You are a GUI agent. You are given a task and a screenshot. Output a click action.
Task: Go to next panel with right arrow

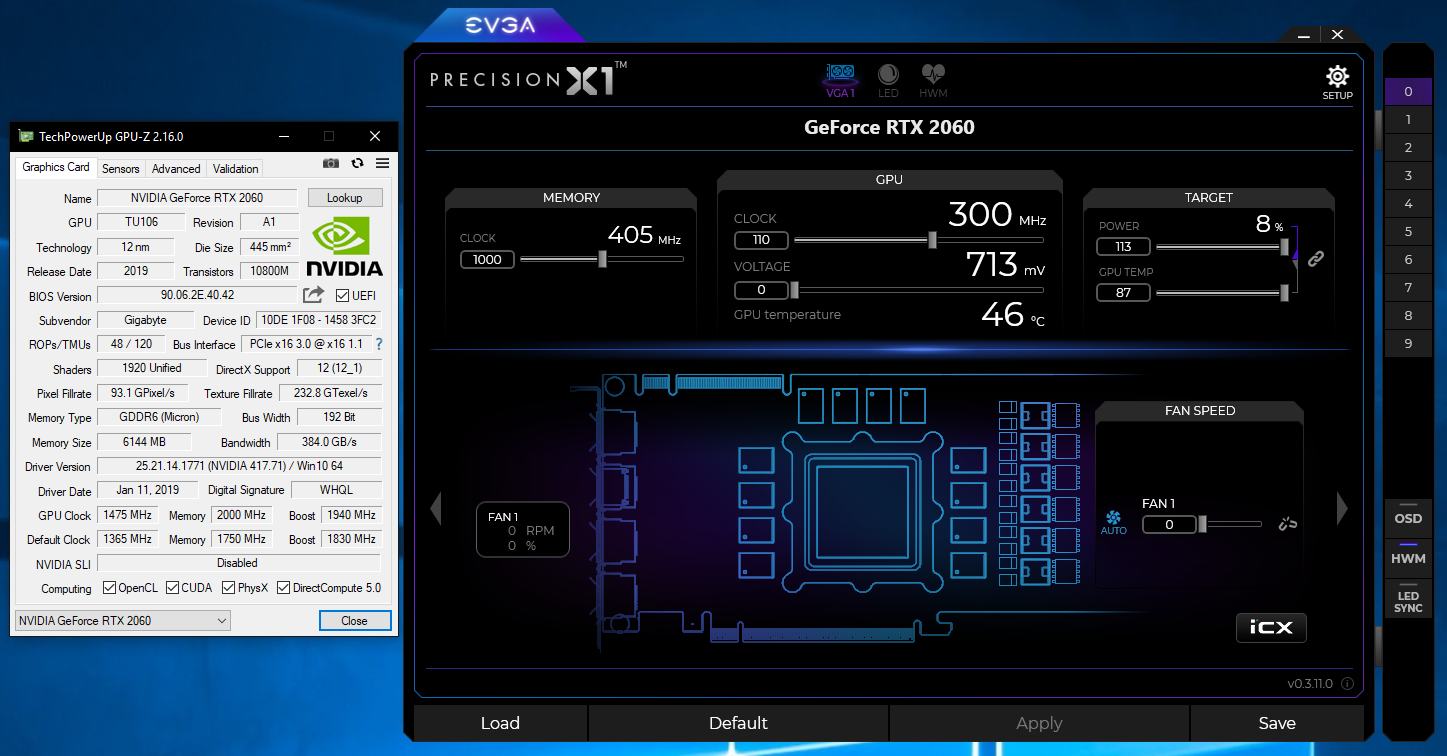click(x=1342, y=509)
